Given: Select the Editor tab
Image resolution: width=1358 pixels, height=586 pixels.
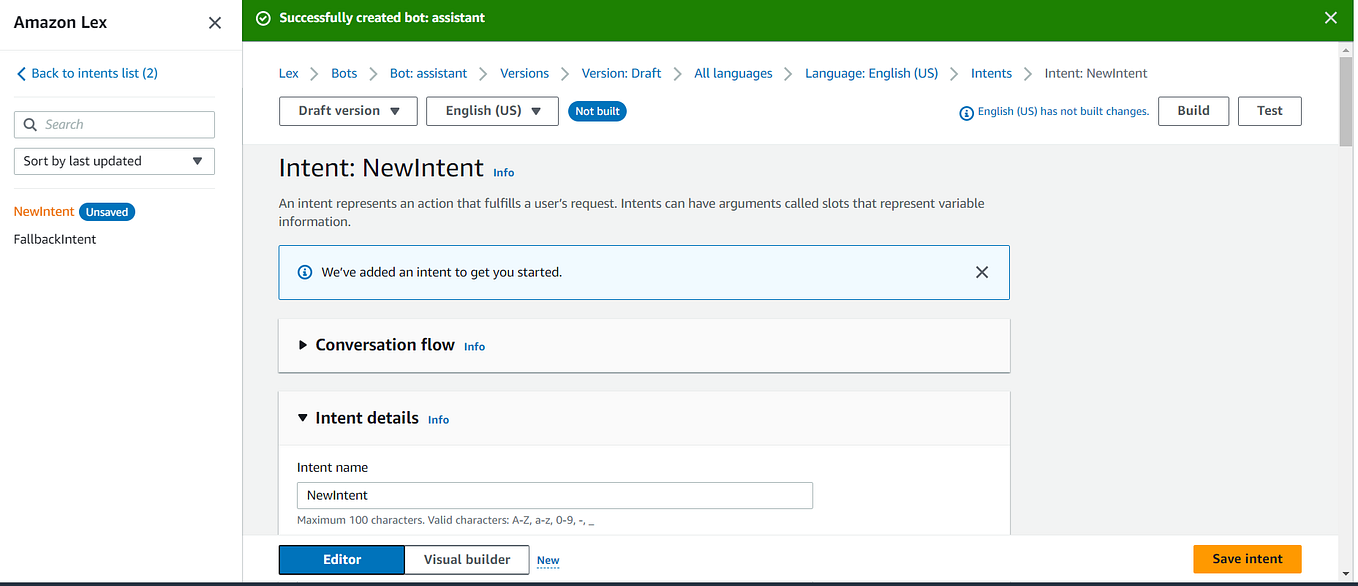Looking at the screenshot, I should pyautogui.click(x=341, y=559).
